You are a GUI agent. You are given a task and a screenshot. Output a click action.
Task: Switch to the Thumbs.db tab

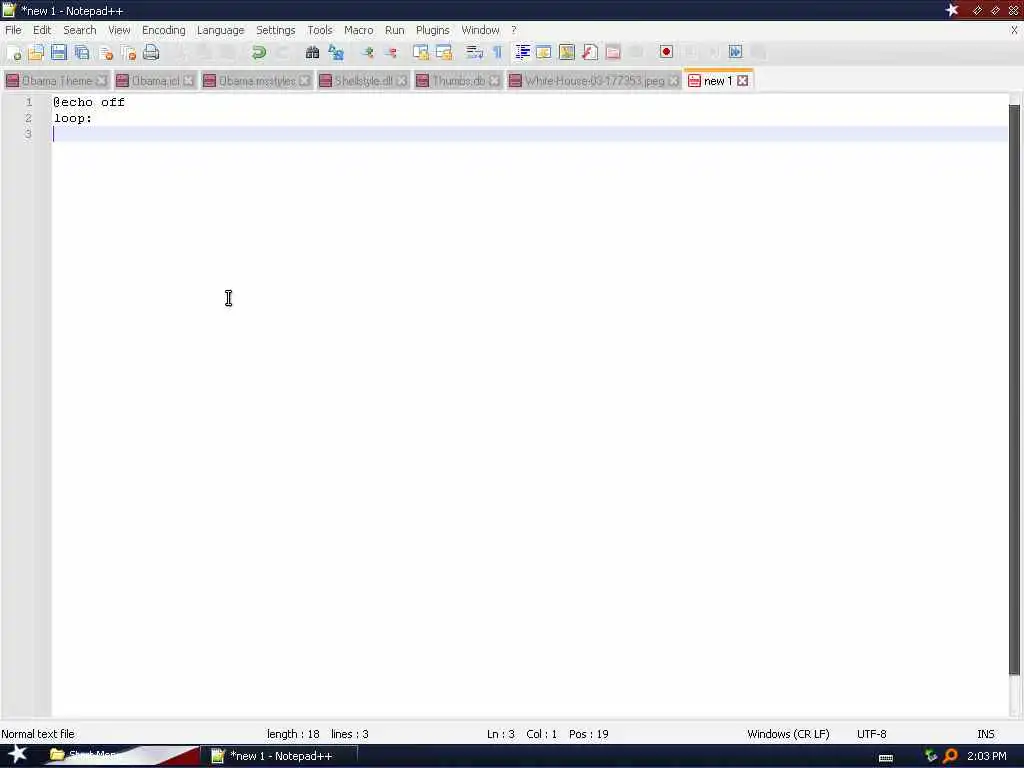coord(458,81)
